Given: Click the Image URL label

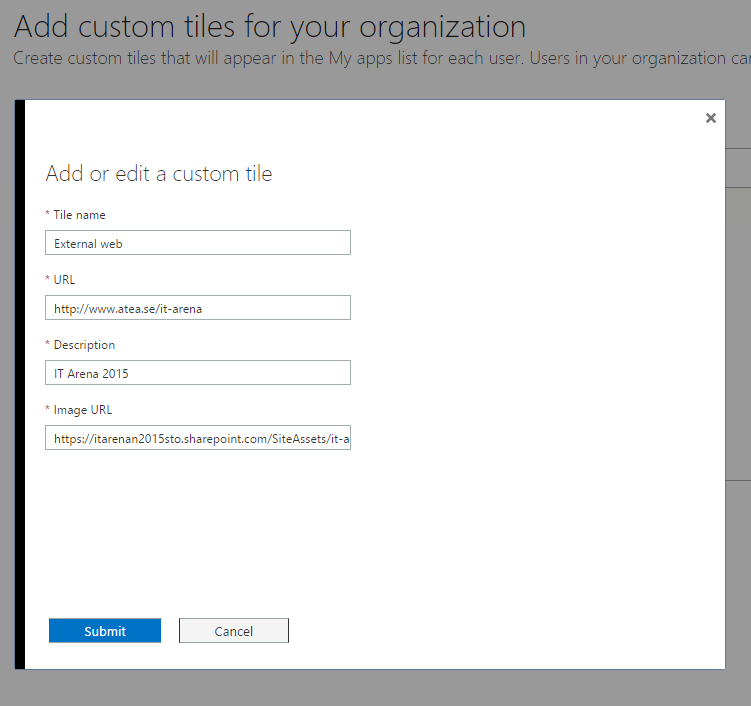Looking at the screenshot, I should 83,410.
